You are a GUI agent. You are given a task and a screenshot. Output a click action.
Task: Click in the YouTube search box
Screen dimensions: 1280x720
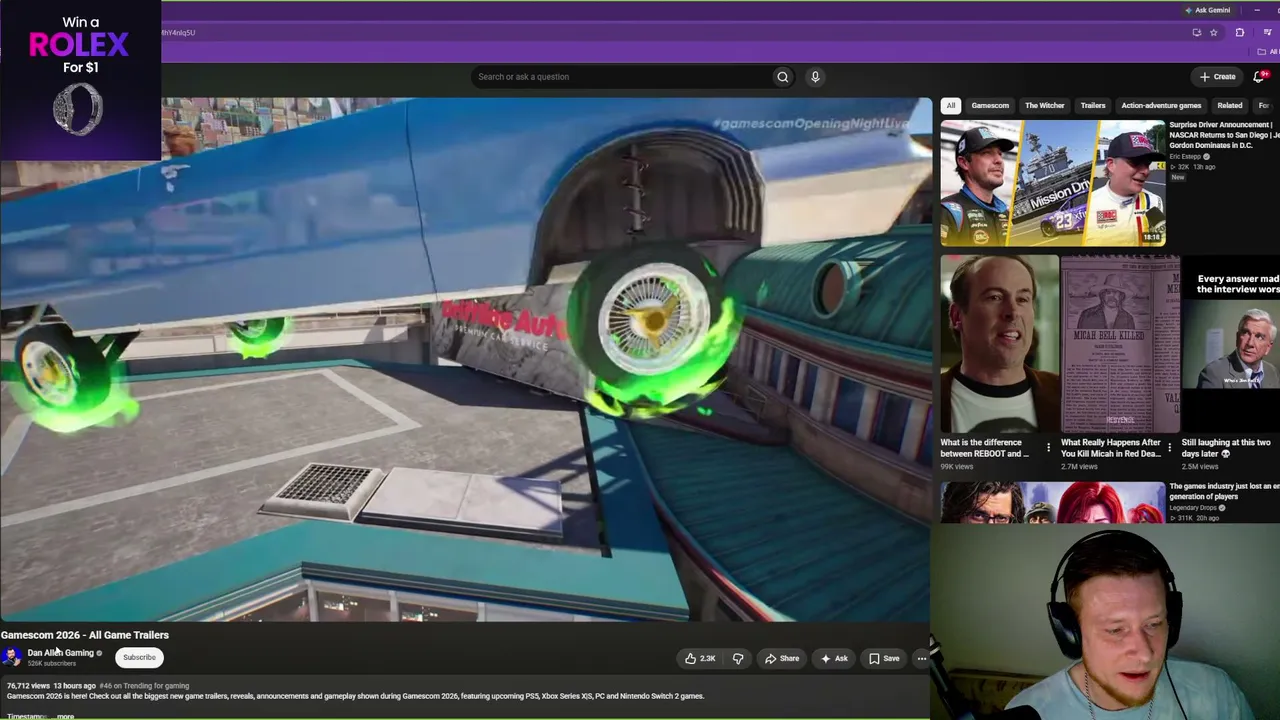[x=621, y=77]
